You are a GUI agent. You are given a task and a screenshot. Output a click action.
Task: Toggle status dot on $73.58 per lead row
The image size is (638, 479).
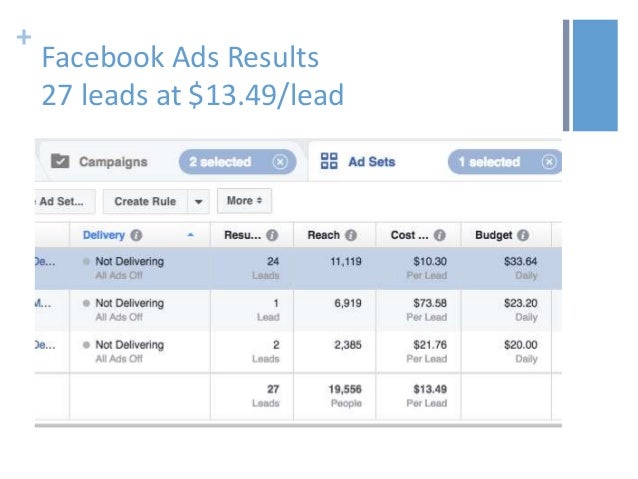(x=86, y=303)
